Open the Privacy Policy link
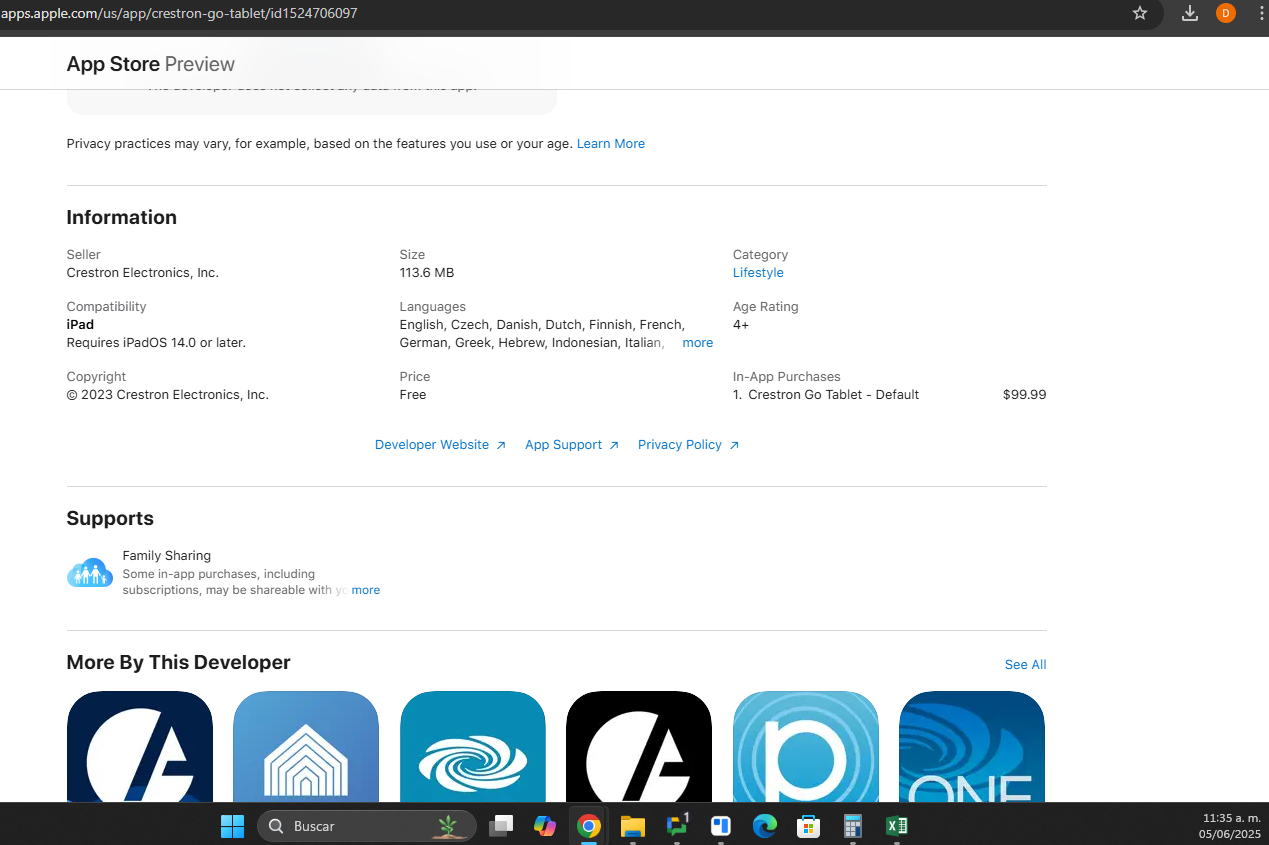1269x845 pixels. pyautogui.click(x=688, y=445)
